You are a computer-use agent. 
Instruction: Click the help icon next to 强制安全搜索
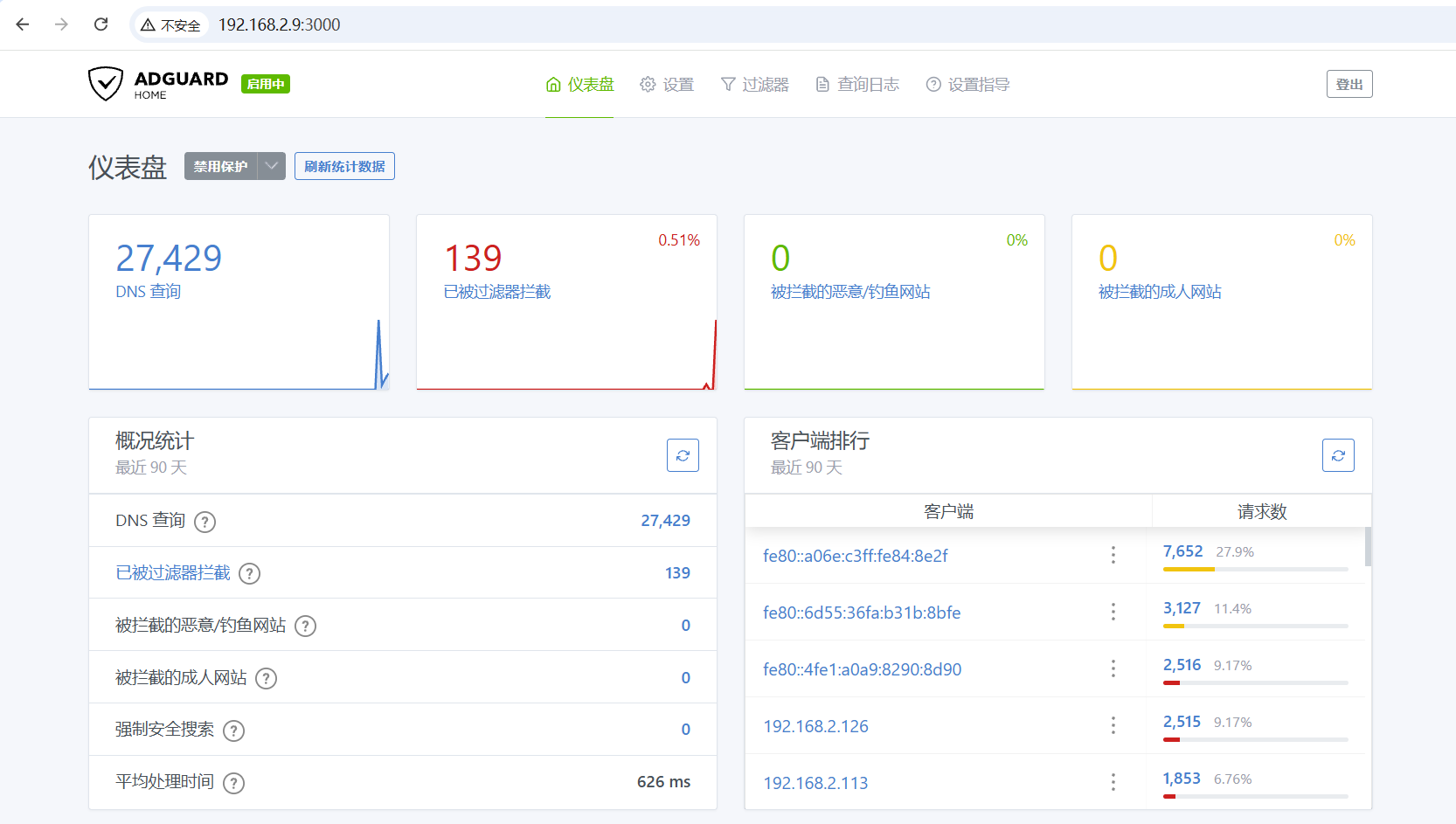coord(233,731)
